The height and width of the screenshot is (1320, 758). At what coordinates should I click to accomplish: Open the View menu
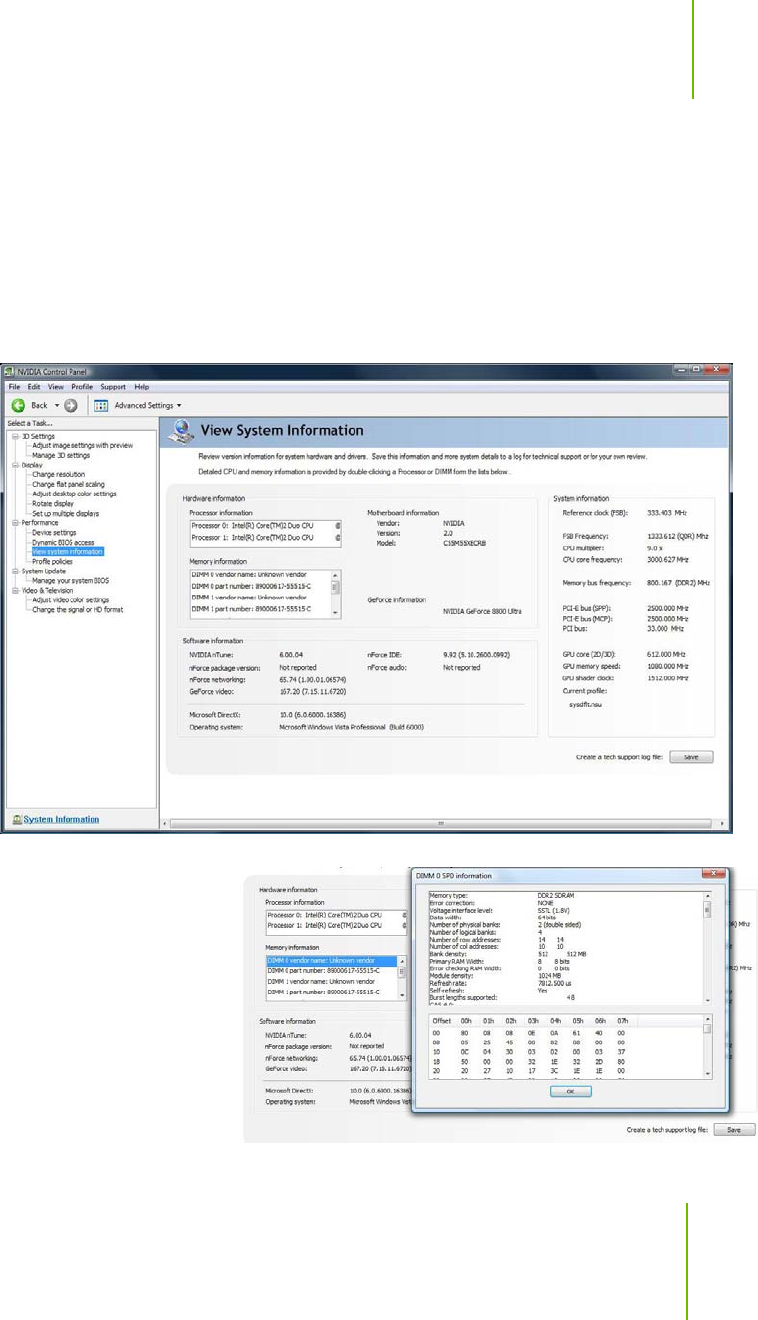coord(55,386)
